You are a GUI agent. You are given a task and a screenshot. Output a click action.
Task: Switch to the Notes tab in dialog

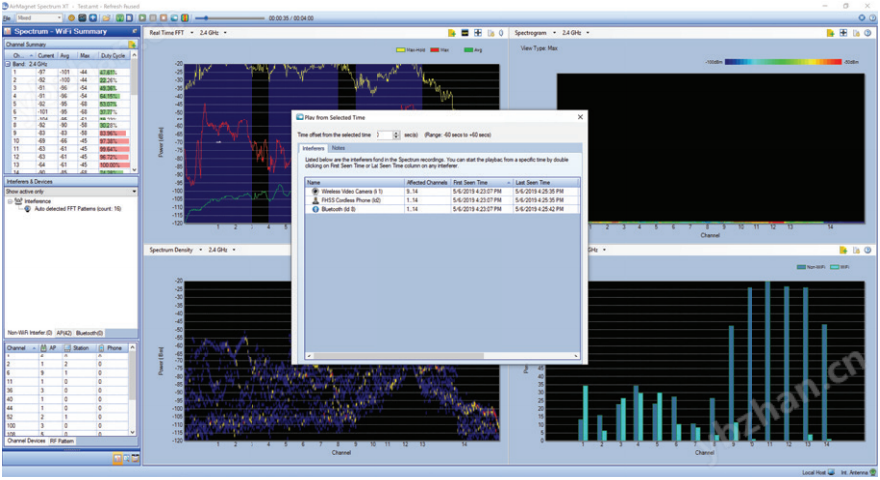(x=339, y=148)
